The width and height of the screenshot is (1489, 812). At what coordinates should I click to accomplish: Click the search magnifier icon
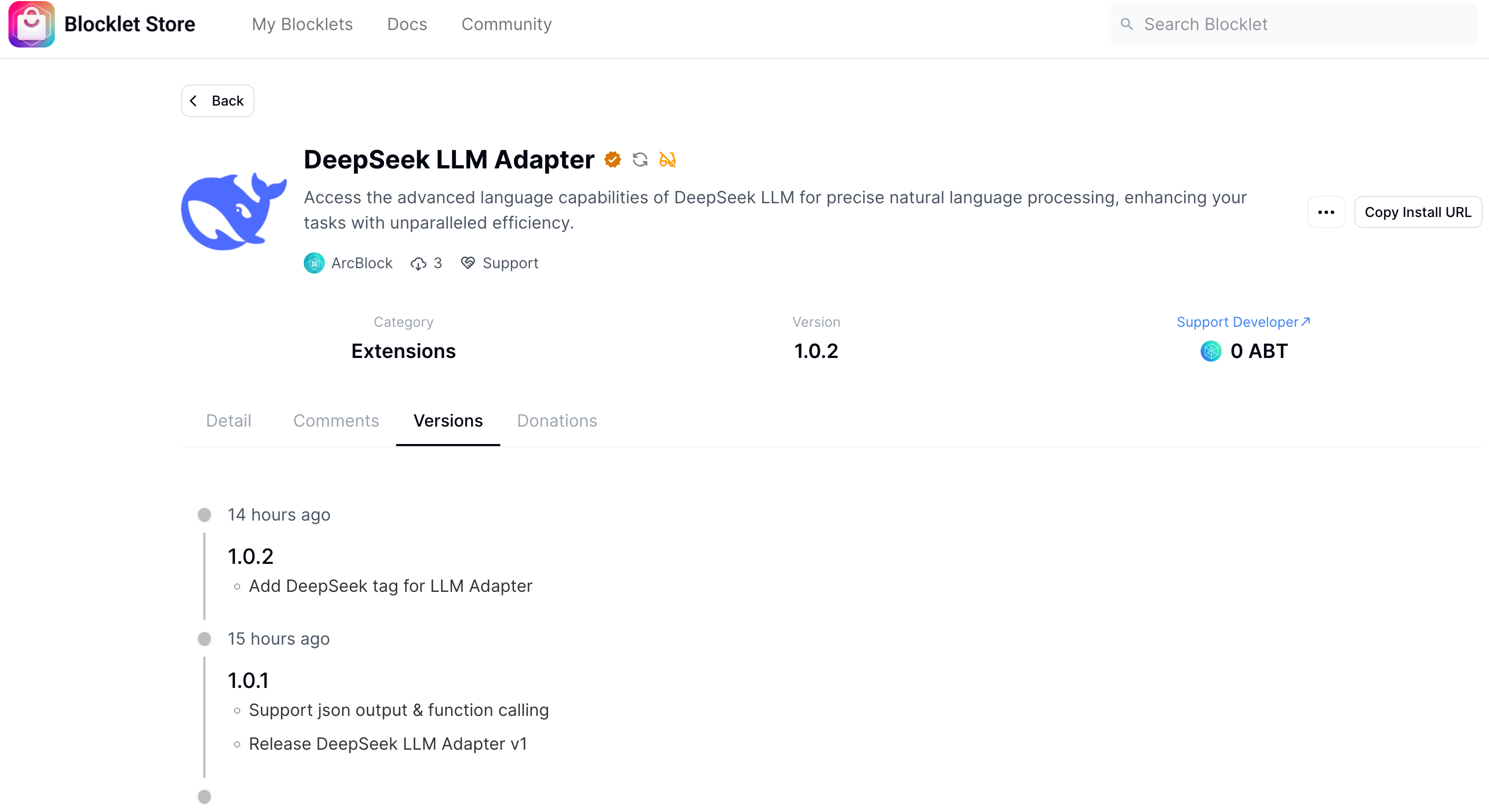click(x=1126, y=24)
